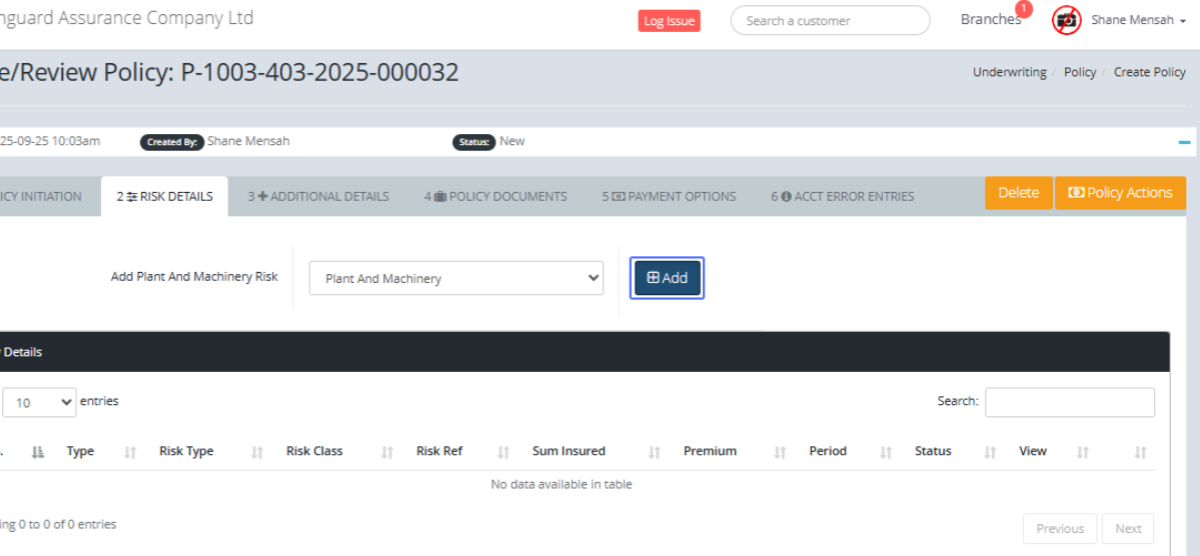The width and height of the screenshot is (1200, 556).
Task: Sort table by Status column arrows
Action: coord(989,453)
